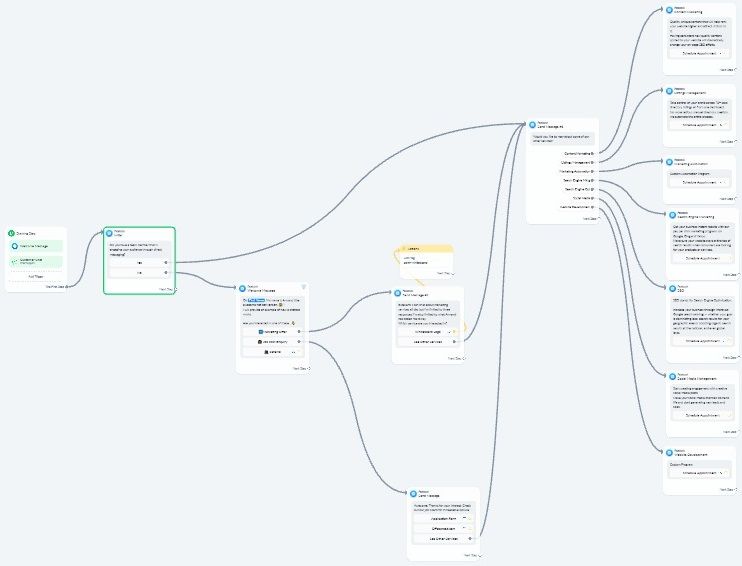The width and height of the screenshot is (742, 566).
Task: Click Add Trigger in Starting Step card
Action: tap(36, 276)
